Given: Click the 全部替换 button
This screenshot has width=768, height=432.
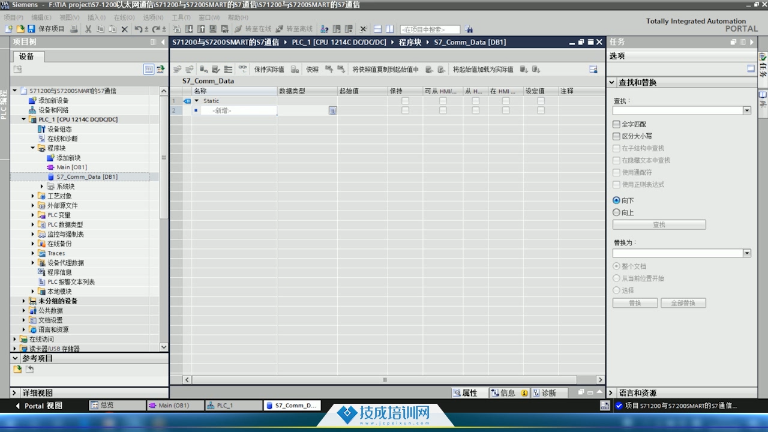Looking at the screenshot, I should (683, 303).
